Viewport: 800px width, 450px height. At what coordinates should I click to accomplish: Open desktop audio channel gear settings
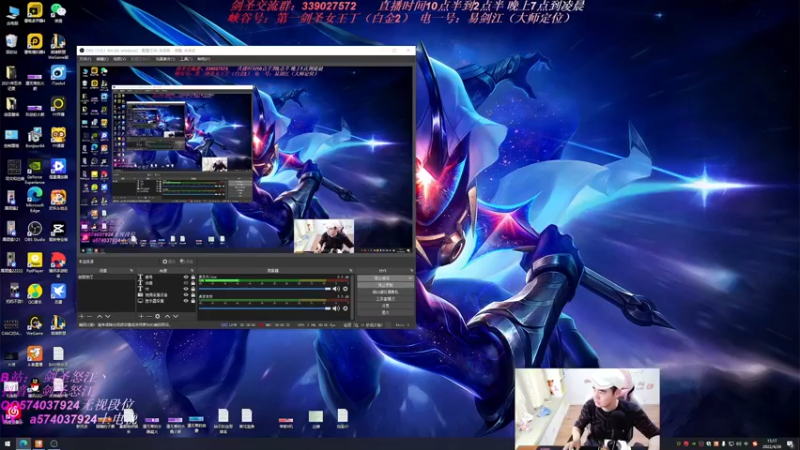(345, 308)
